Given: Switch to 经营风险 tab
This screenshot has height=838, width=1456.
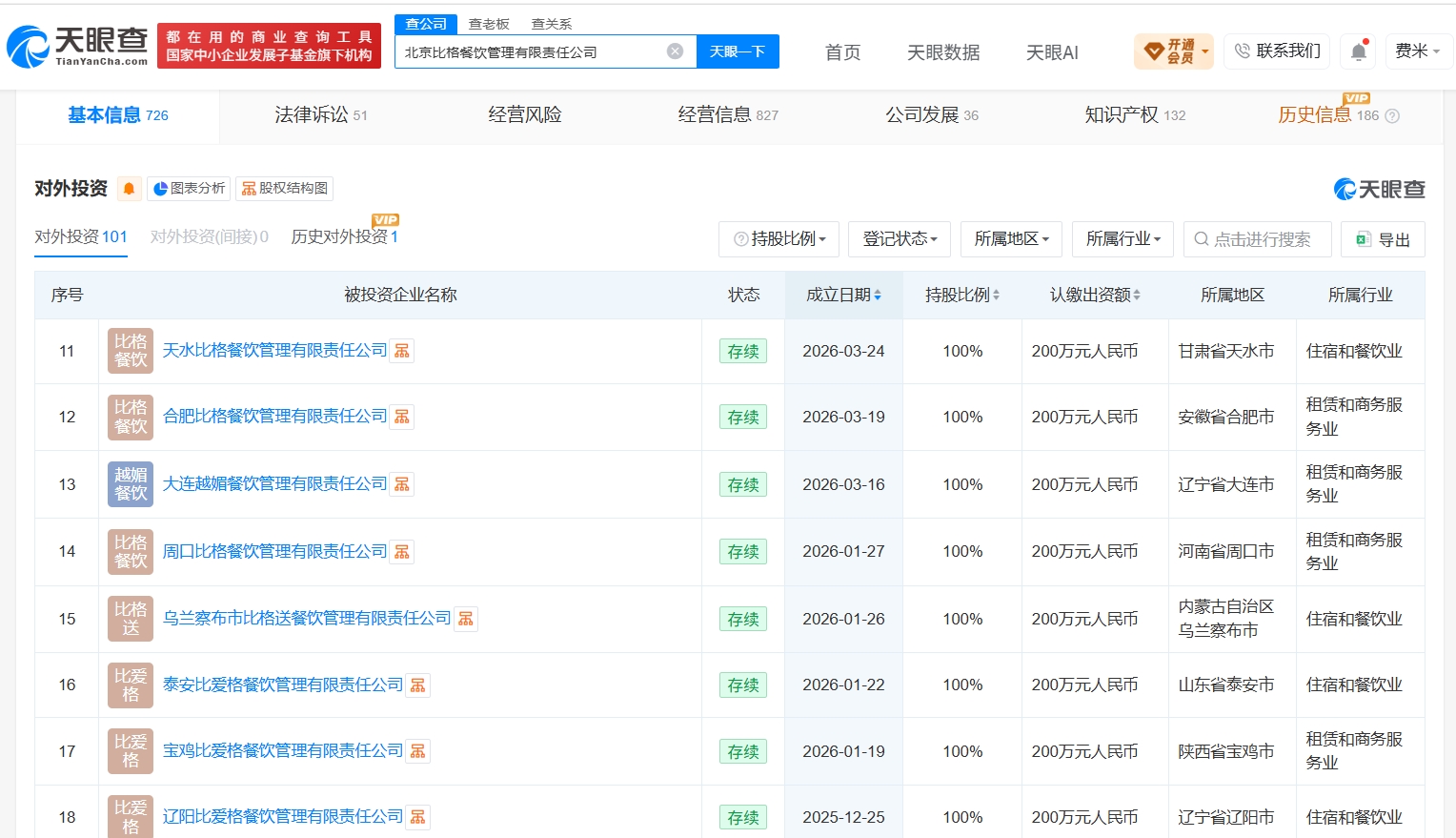Looking at the screenshot, I should click(x=525, y=115).
